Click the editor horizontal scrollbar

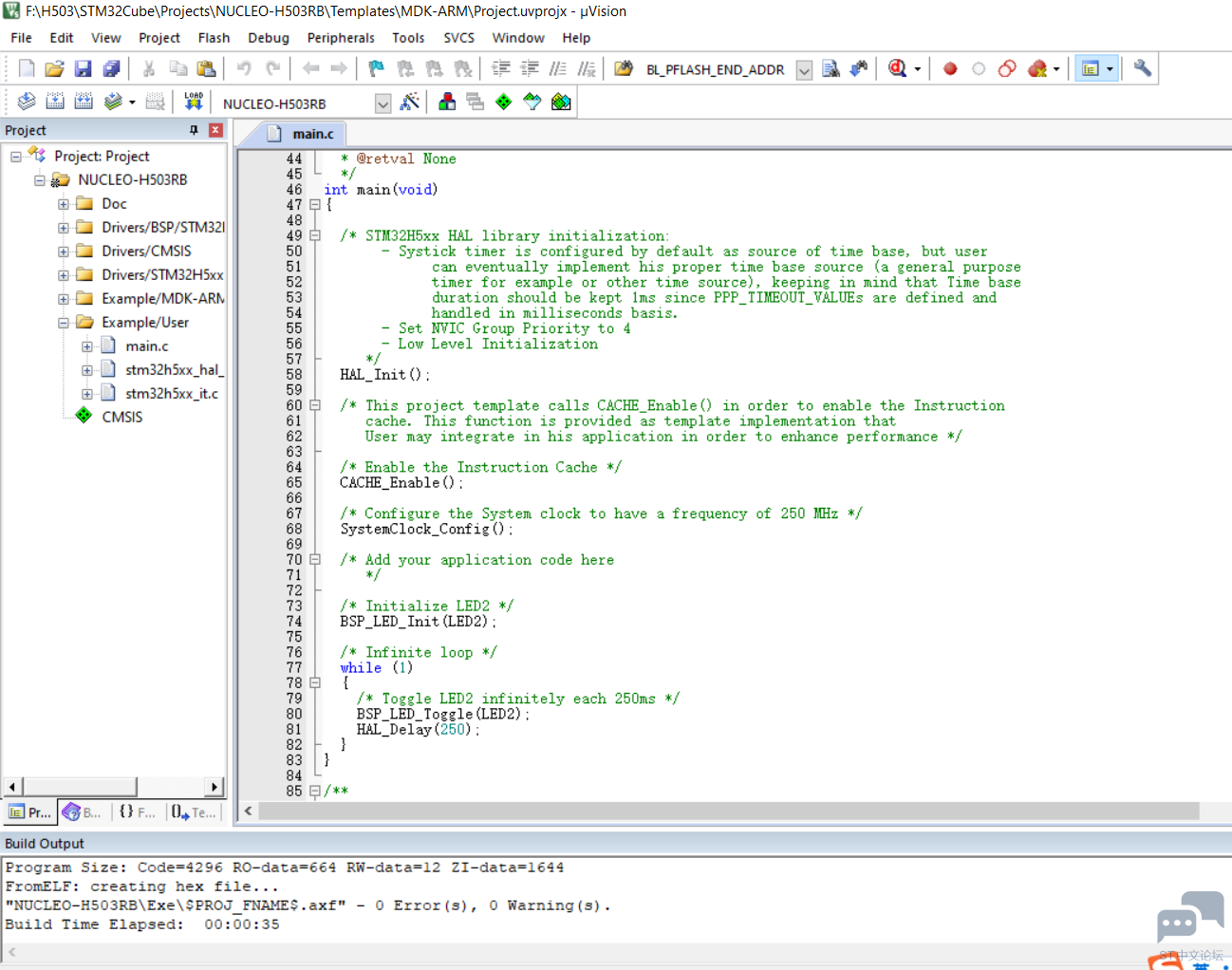pos(729,811)
